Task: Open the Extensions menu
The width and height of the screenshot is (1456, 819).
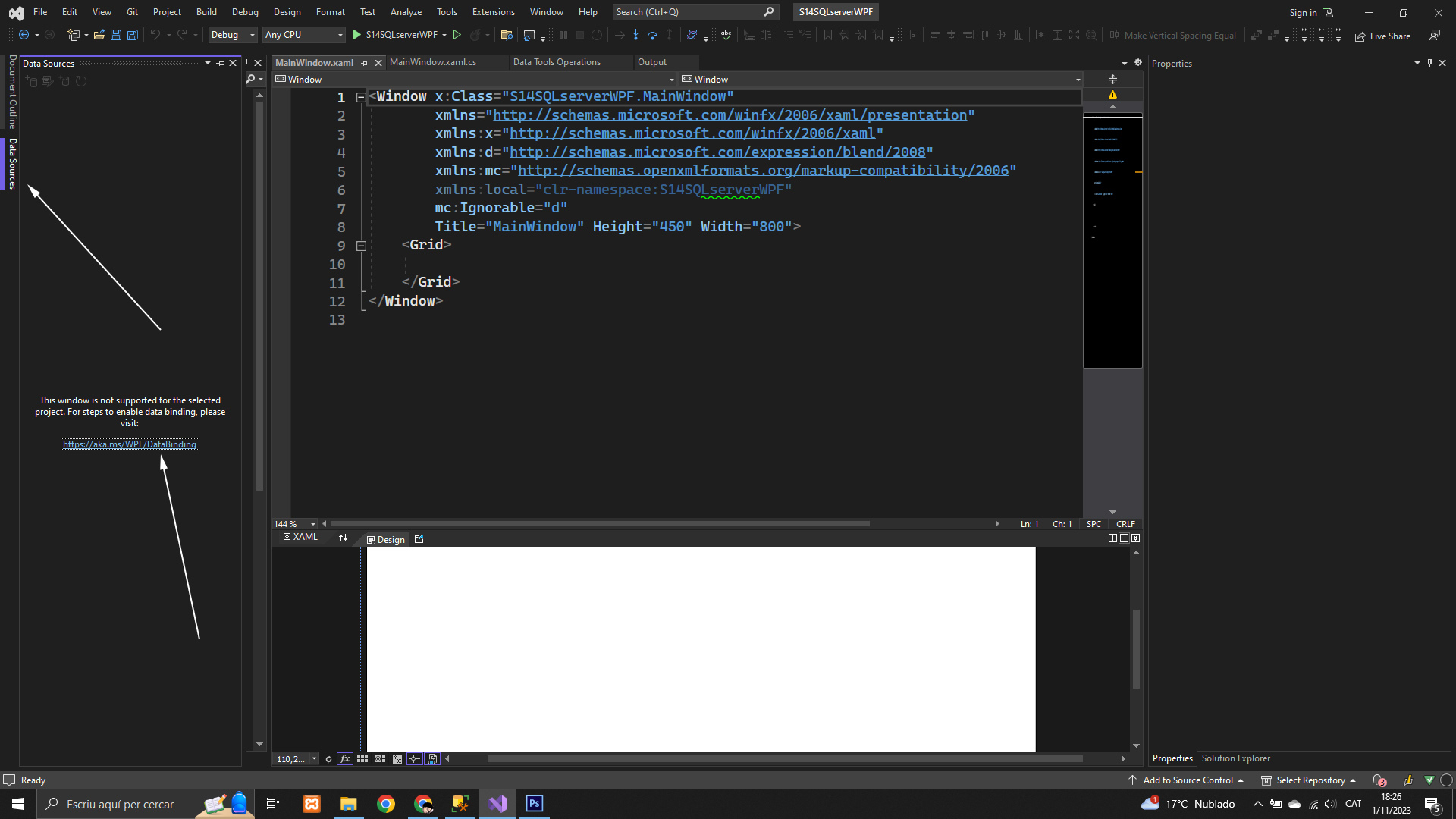Action: 493,12
